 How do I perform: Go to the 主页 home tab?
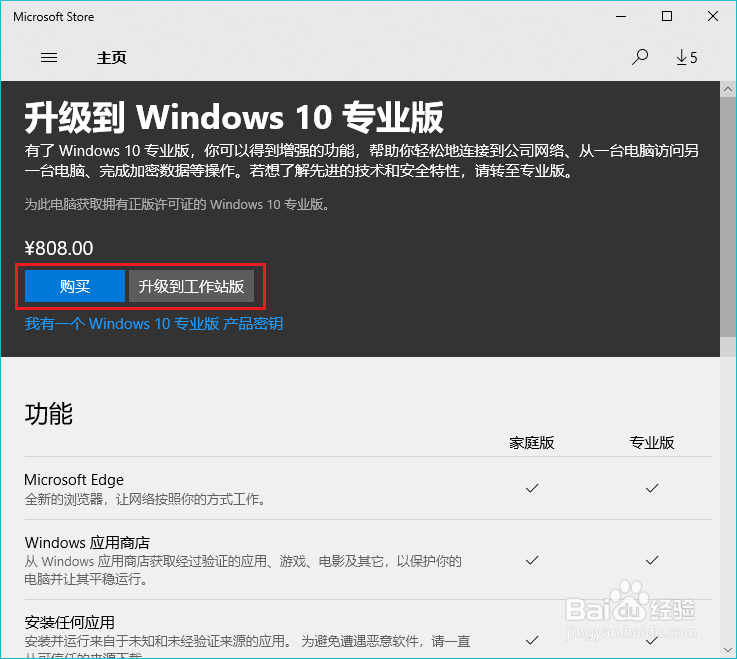[x=111, y=58]
